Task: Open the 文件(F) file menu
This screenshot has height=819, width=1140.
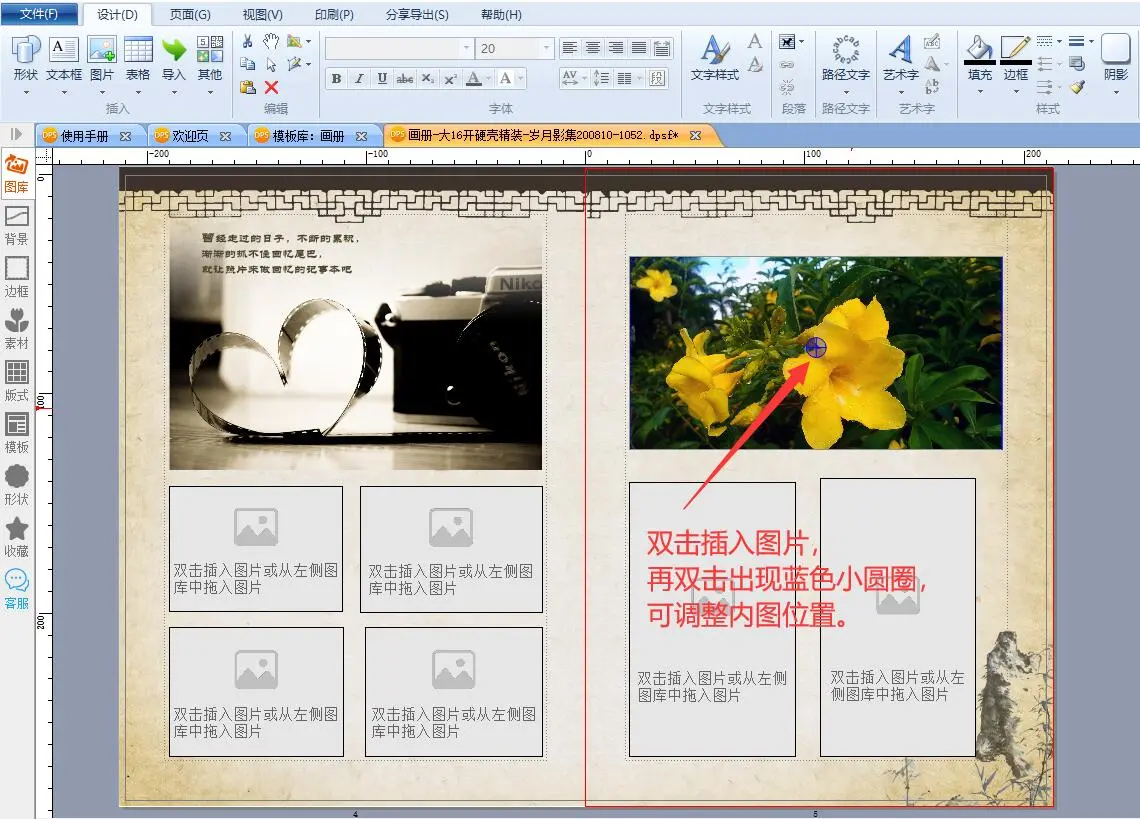Action: (39, 15)
